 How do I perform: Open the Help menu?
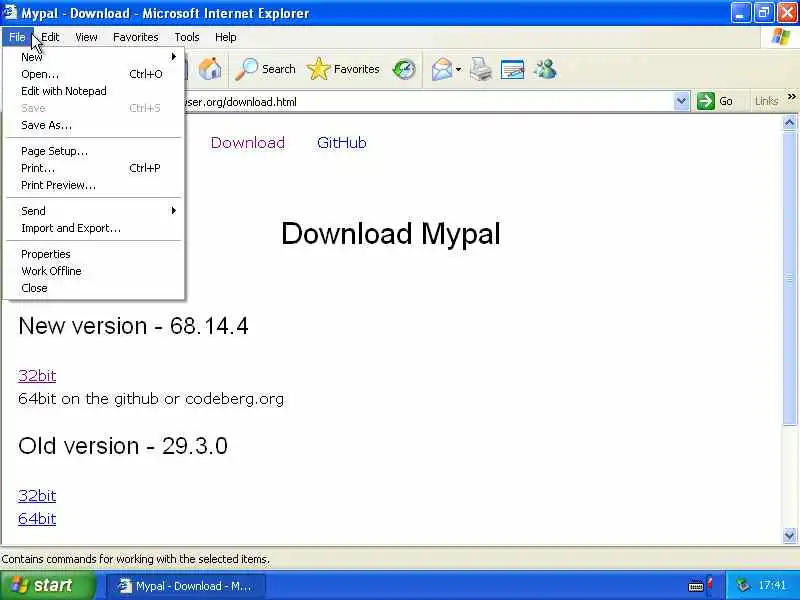[x=226, y=37]
